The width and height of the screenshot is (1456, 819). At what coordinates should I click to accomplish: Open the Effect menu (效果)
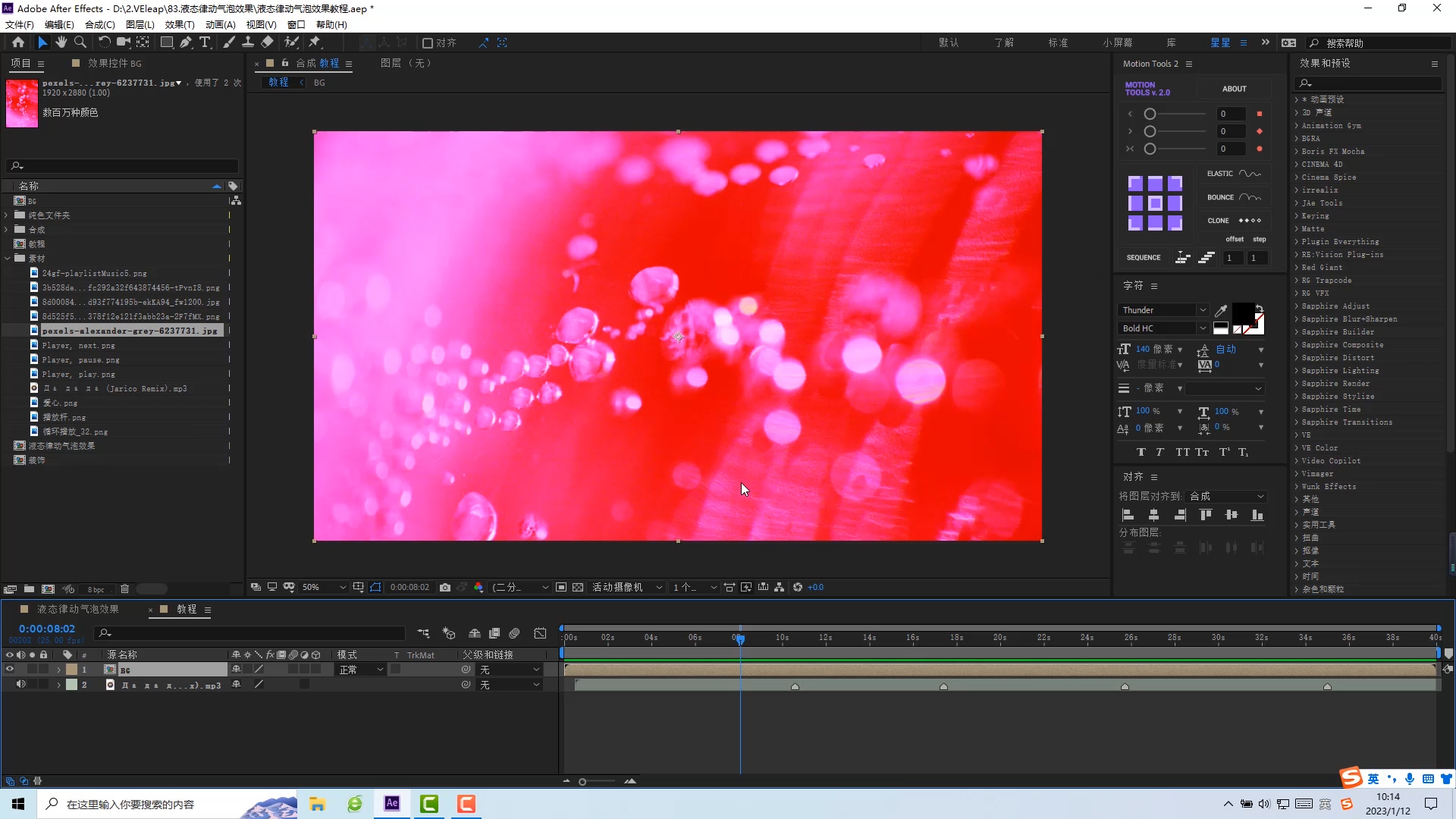click(180, 24)
